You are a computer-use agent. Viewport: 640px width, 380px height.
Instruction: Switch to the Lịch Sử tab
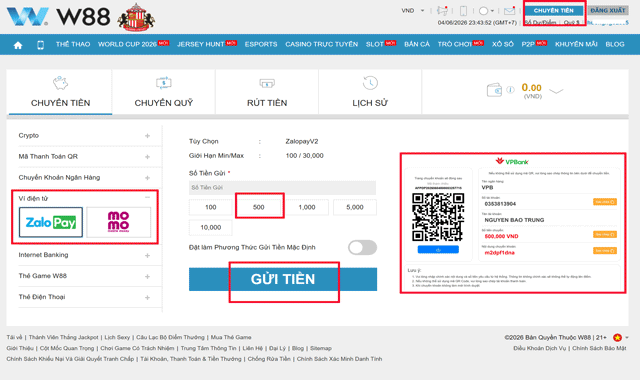click(x=370, y=92)
